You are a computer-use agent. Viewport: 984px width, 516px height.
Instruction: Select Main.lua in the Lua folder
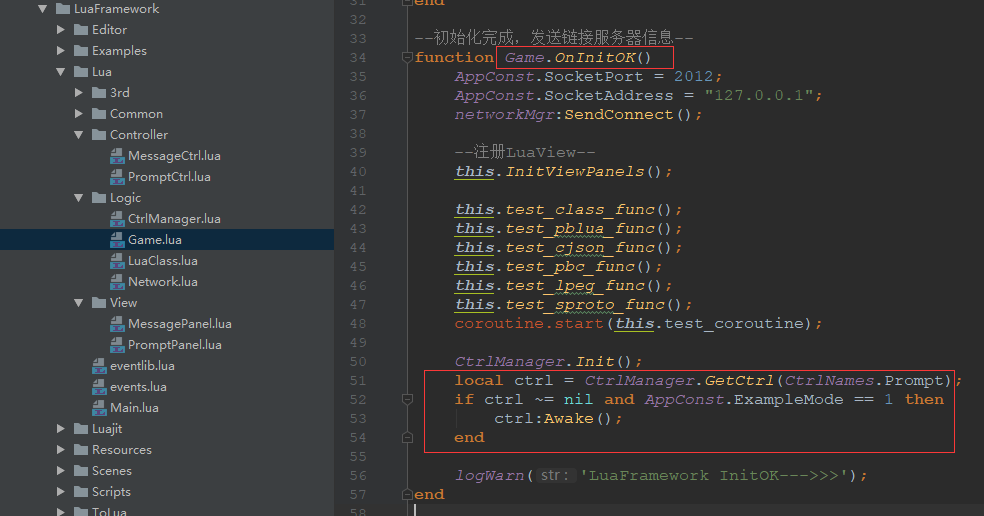pyautogui.click(x=134, y=408)
